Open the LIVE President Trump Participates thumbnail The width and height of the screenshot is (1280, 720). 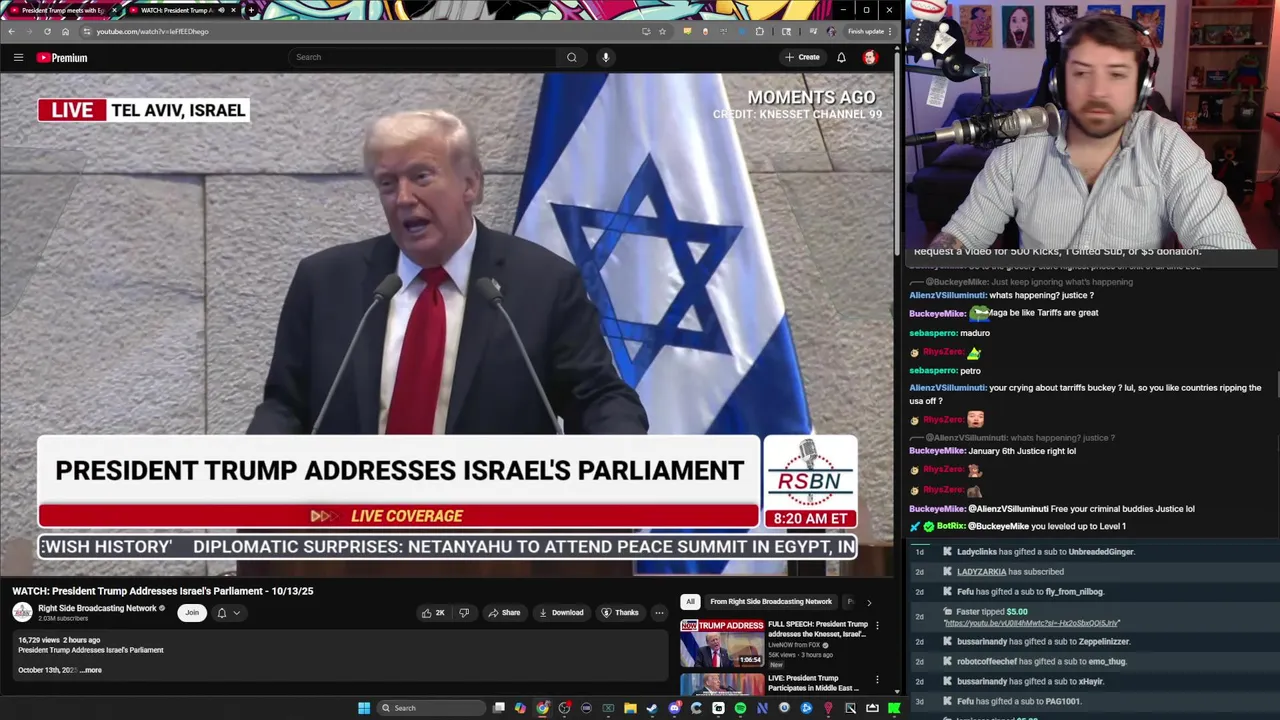pos(722,685)
